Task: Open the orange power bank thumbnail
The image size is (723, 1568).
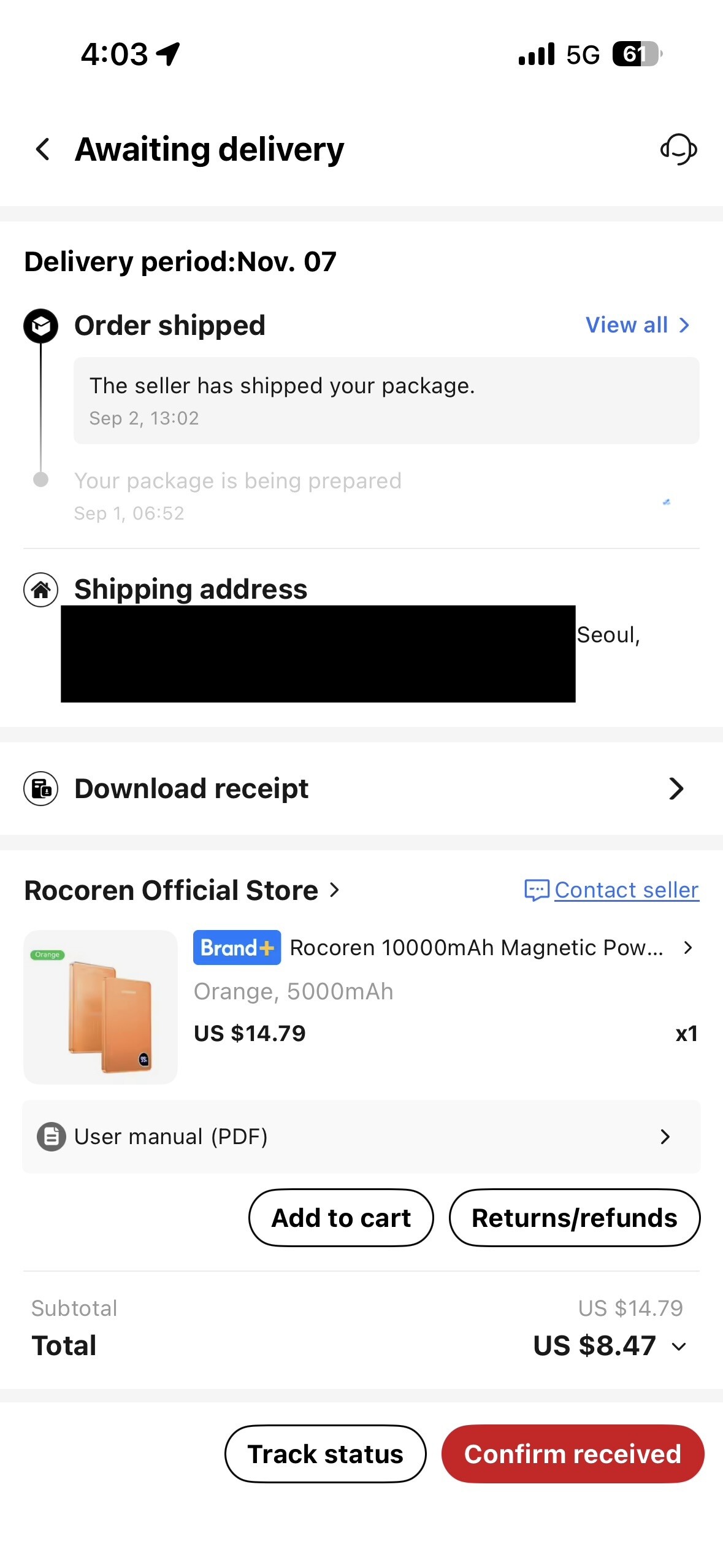Action: [101, 1007]
